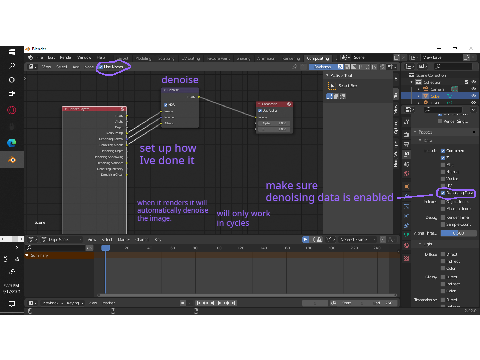Collapse the Data subpanel

420,140
